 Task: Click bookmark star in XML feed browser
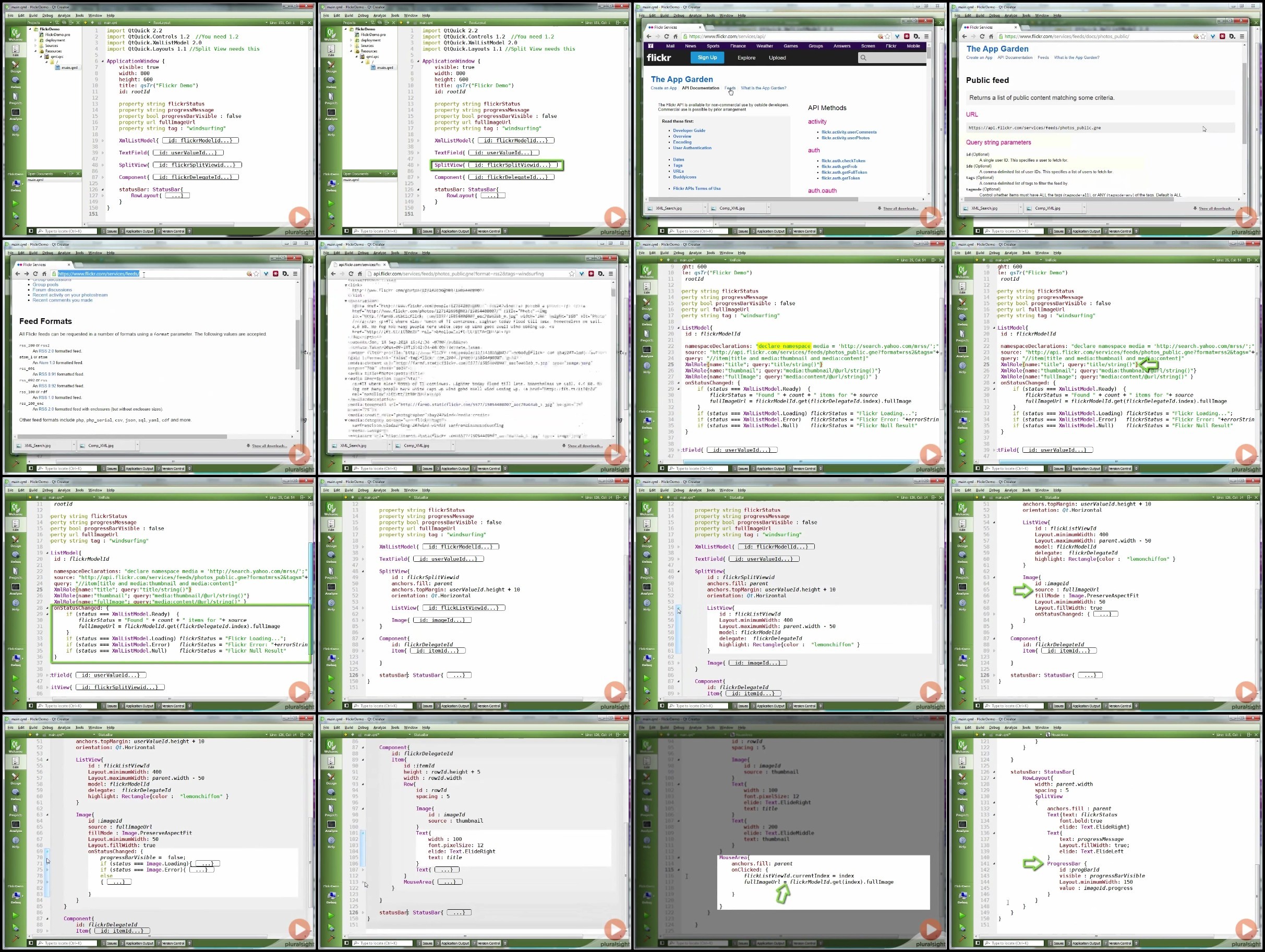pos(571,273)
